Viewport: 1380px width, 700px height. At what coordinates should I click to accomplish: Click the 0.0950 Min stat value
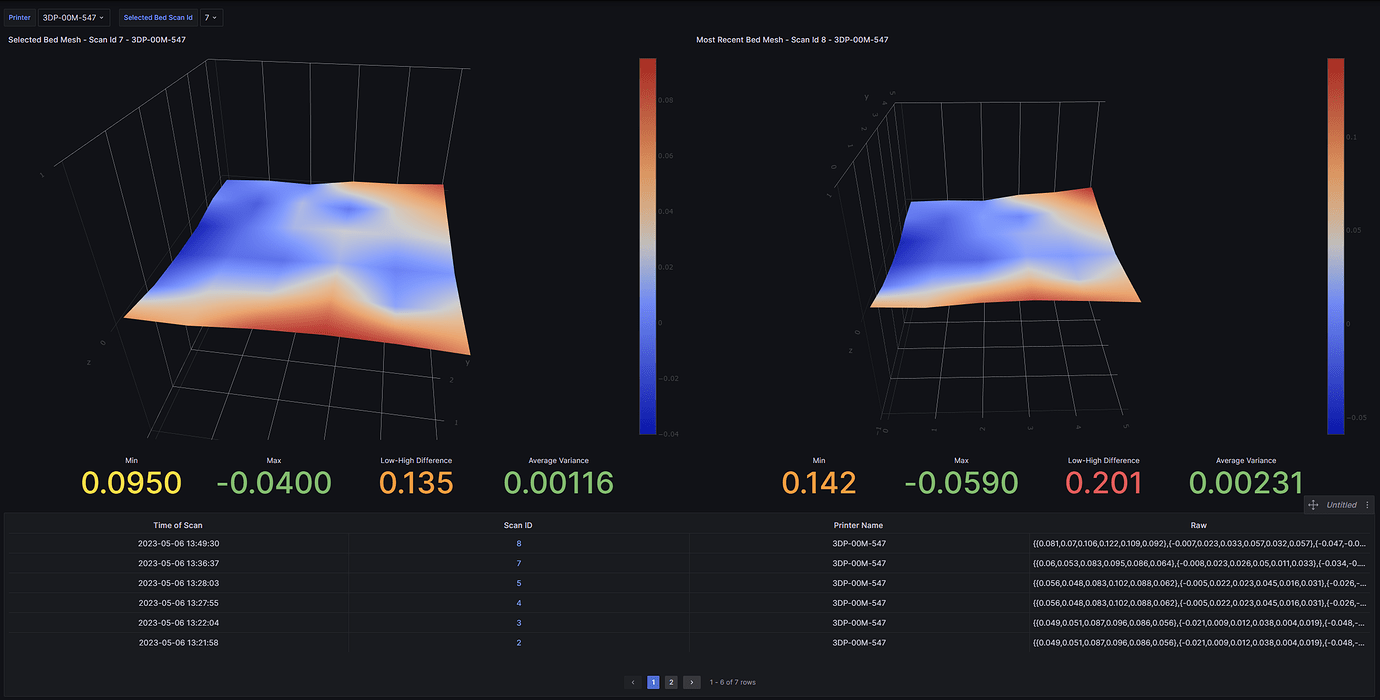[132, 484]
